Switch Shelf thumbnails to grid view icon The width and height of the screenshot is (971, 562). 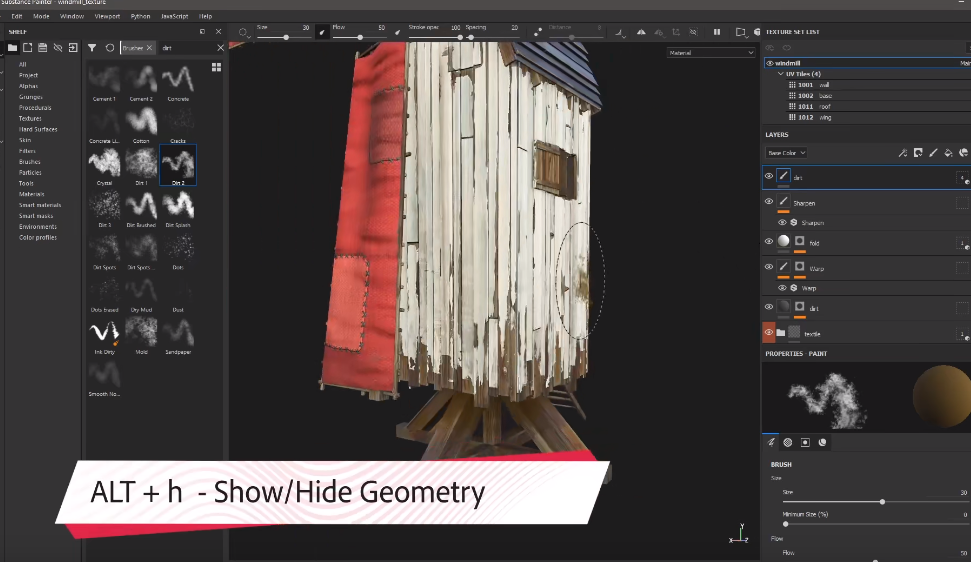216,67
